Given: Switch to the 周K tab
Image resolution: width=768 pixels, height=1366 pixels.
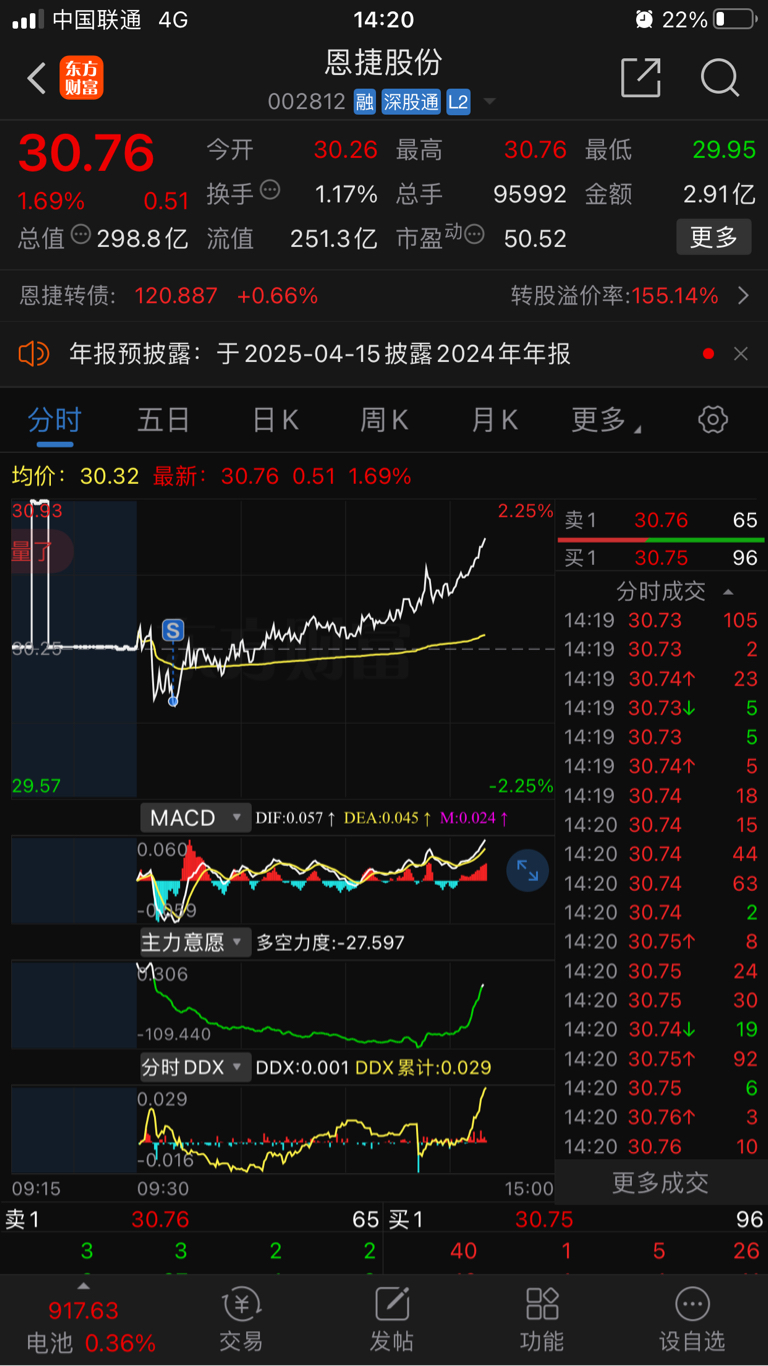Looking at the screenshot, I should pyautogui.click(x=385, y=420).
